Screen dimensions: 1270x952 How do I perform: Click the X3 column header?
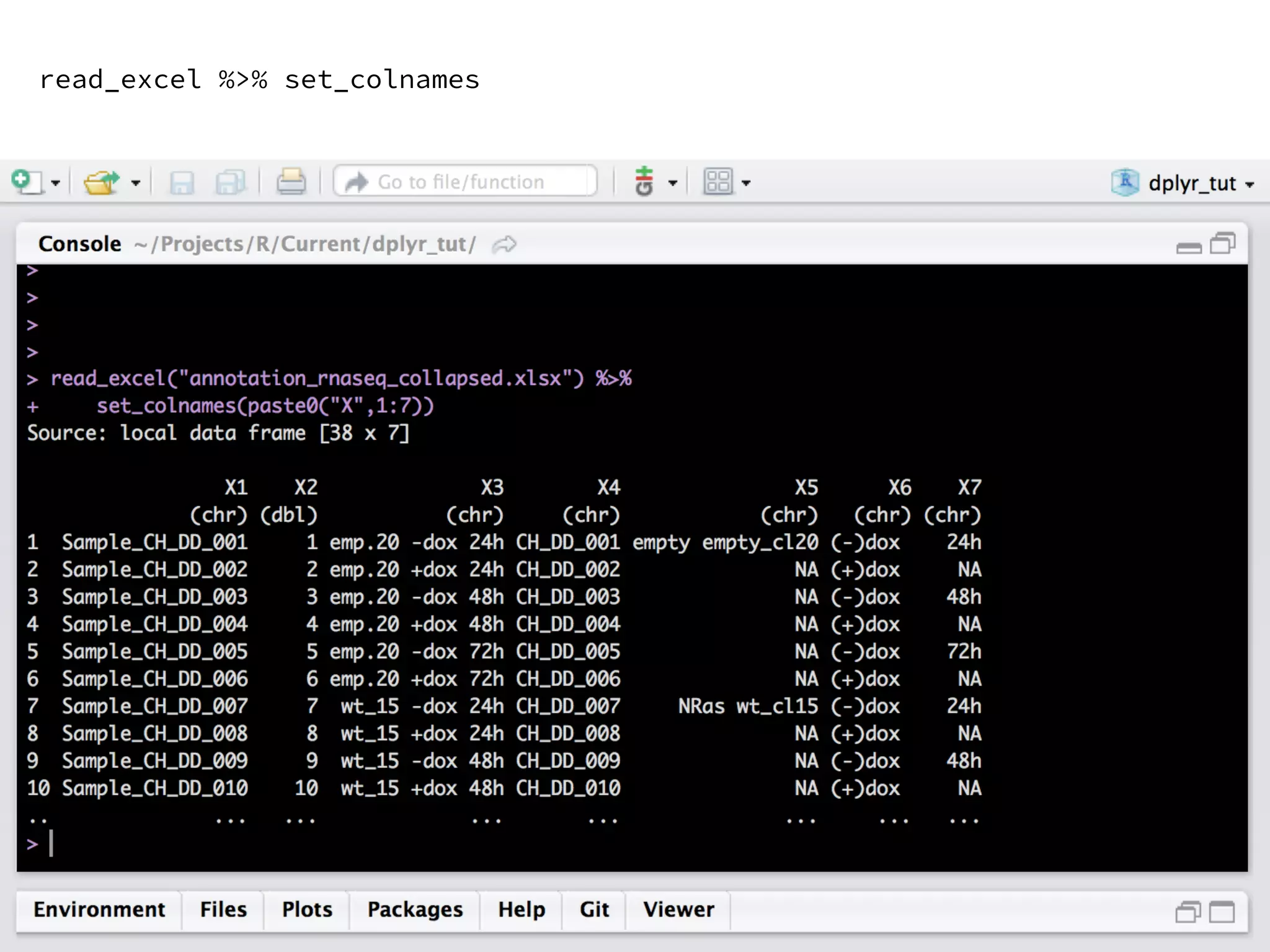492,487
